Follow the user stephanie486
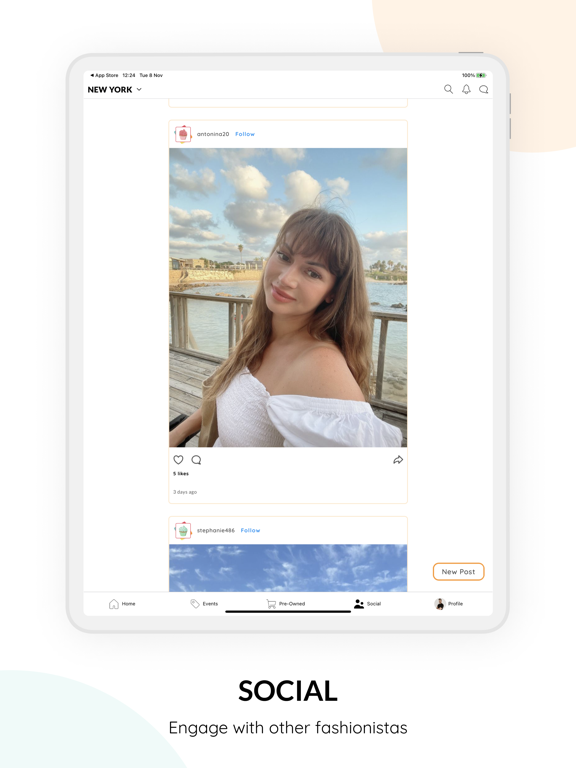Viewport: 576px width, 768px height. pyautogui.click(x=250, y=530)
